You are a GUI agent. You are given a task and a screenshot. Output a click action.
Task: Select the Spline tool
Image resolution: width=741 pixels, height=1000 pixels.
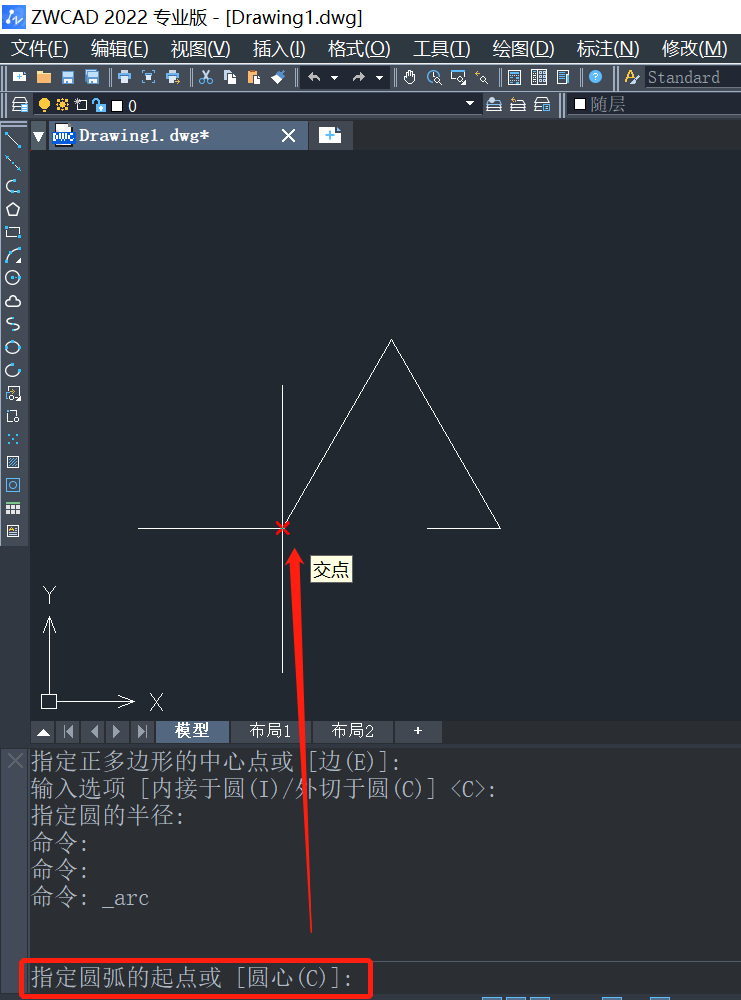coord(13,324)
